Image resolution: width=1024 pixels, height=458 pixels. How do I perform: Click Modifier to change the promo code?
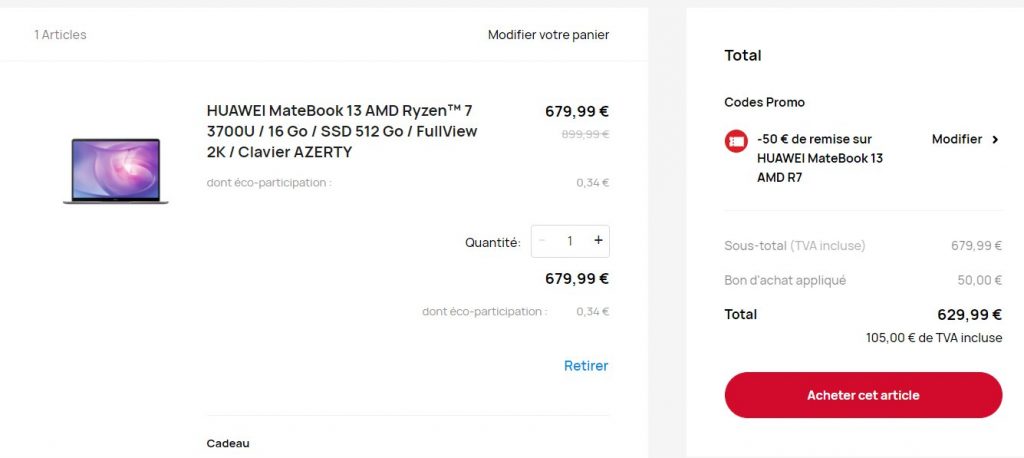pos(956,140)
